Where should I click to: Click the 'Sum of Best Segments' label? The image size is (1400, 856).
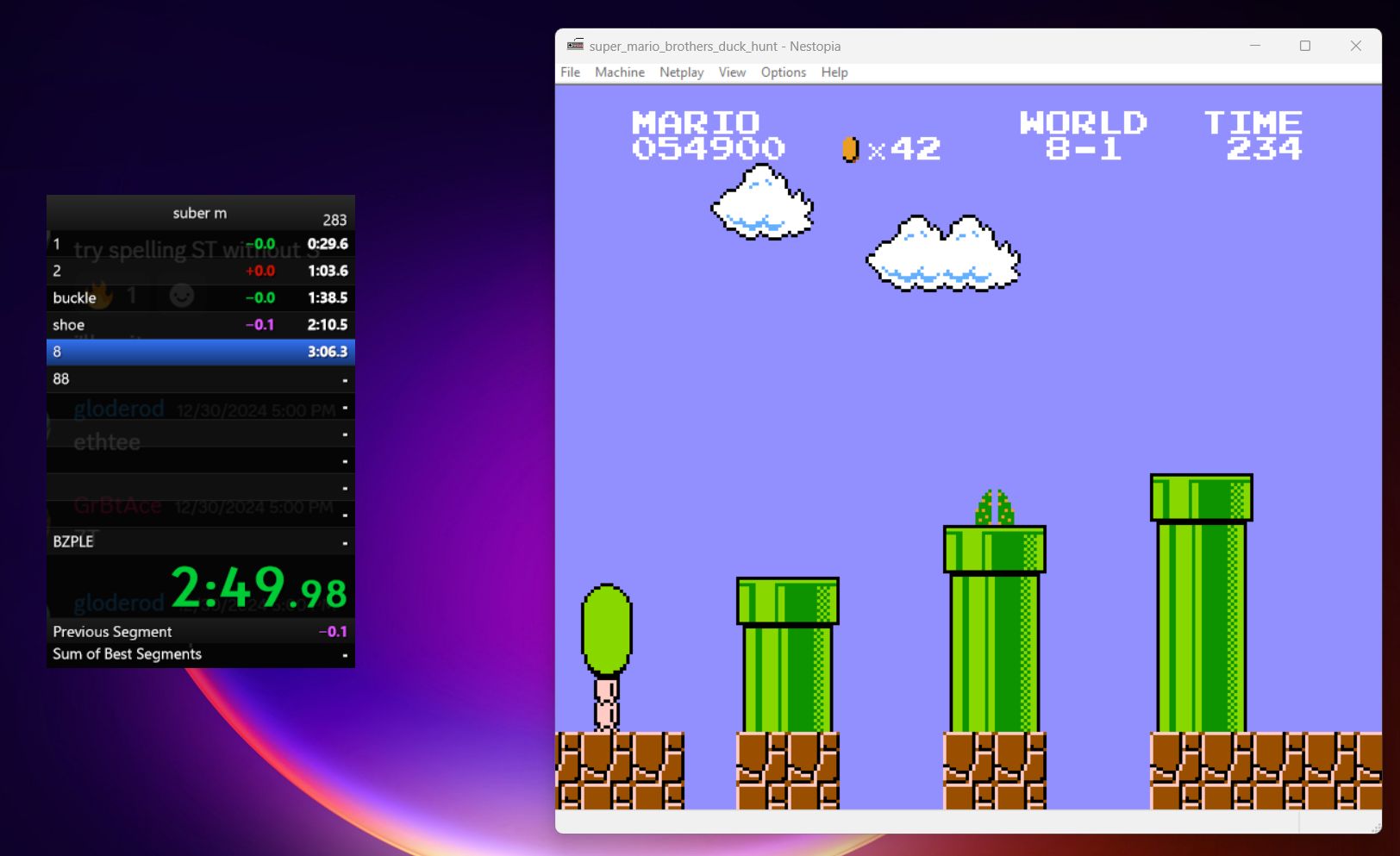coord(127,654)
